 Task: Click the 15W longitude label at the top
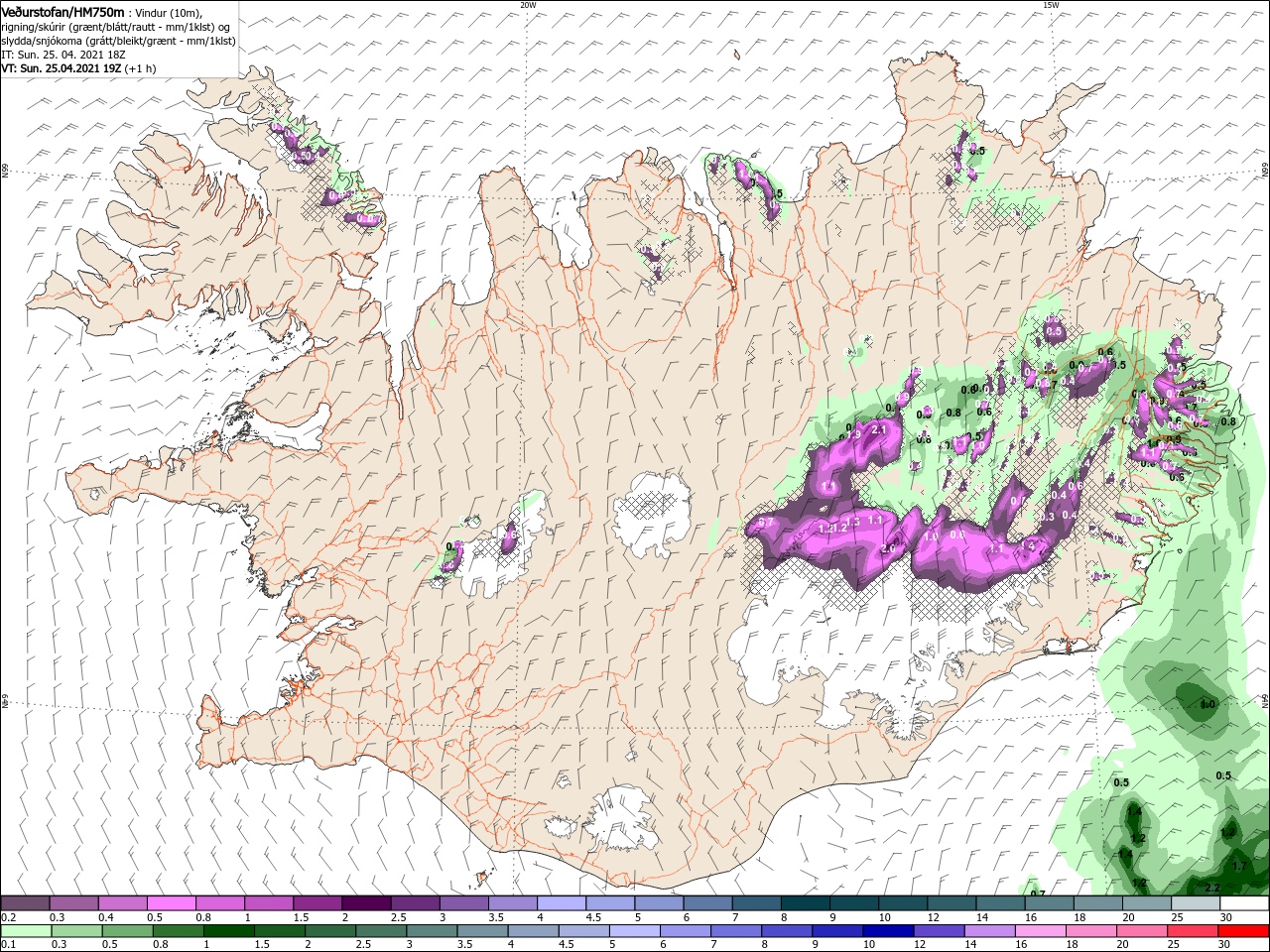tap(1051, 4)
